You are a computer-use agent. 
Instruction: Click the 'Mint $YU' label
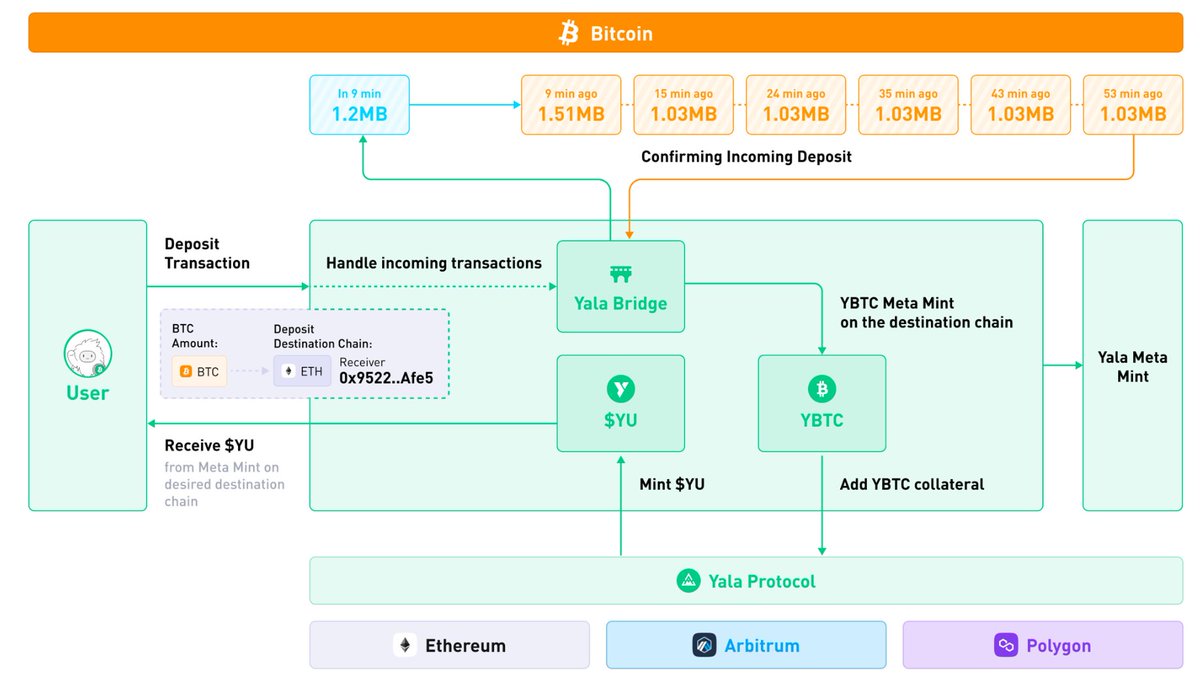[x=672, y=484]
